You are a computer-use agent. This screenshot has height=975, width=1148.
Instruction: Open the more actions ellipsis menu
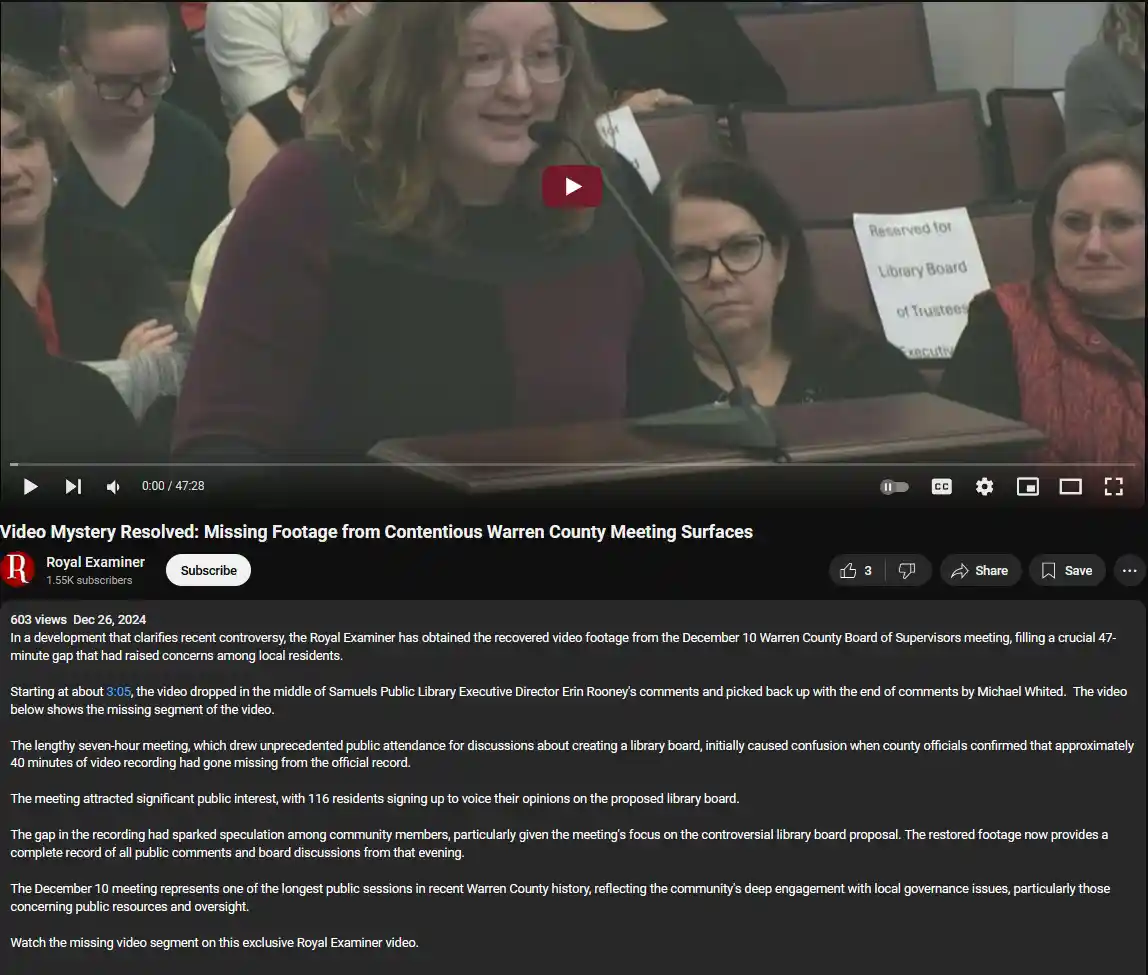(1130, 570)
